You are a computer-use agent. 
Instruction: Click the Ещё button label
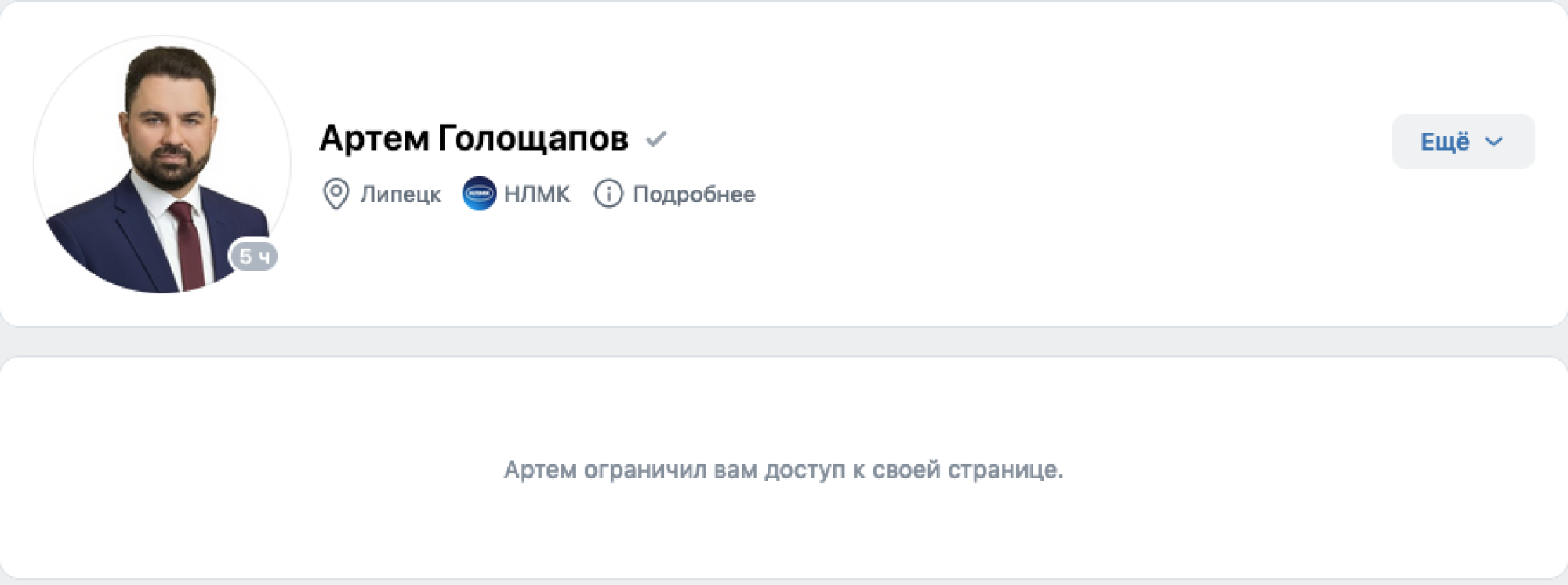pos(1445,141)
